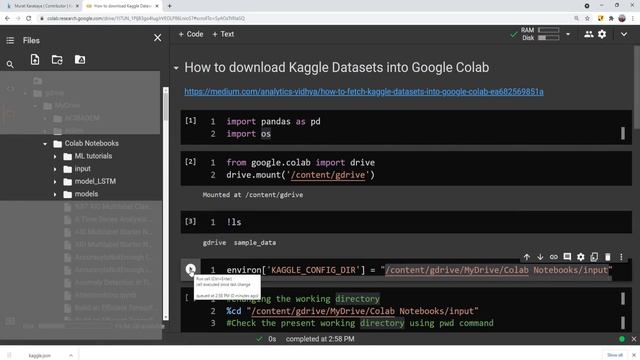Collapse the header with the chevron
The image size is (640, 360).
[624, 34]
